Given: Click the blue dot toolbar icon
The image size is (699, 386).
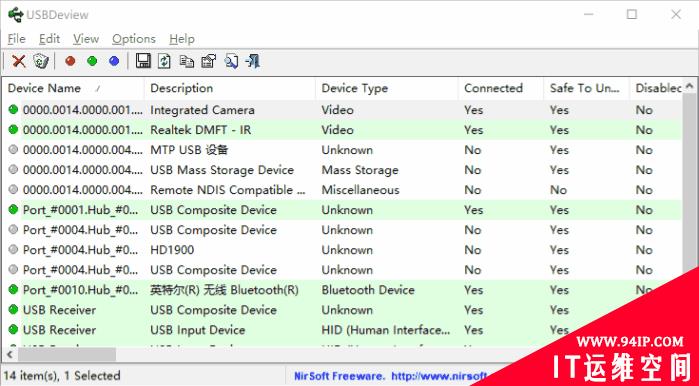Looking at the screenshot, I should coord(114,61).
